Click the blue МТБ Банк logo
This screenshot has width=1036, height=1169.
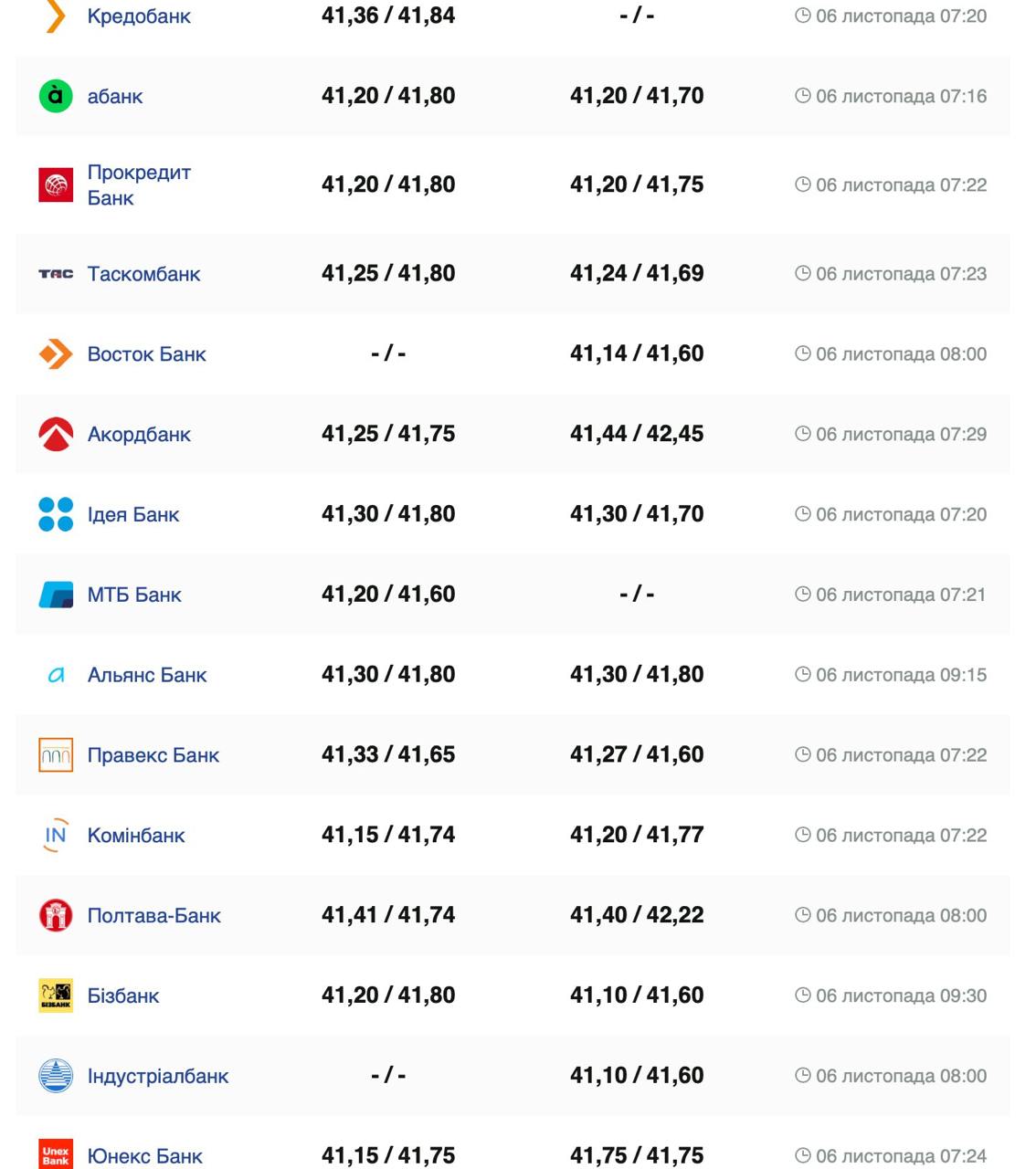56,595
